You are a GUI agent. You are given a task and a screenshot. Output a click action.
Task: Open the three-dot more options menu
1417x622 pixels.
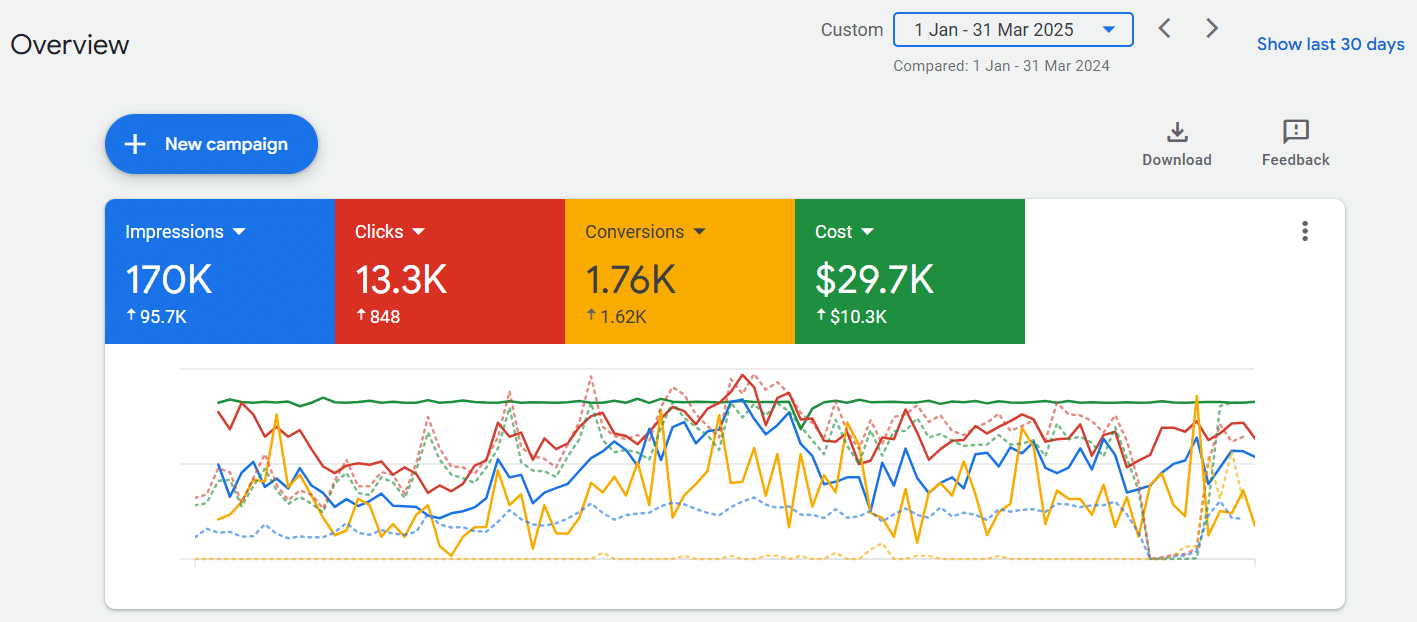point(1304,232)
